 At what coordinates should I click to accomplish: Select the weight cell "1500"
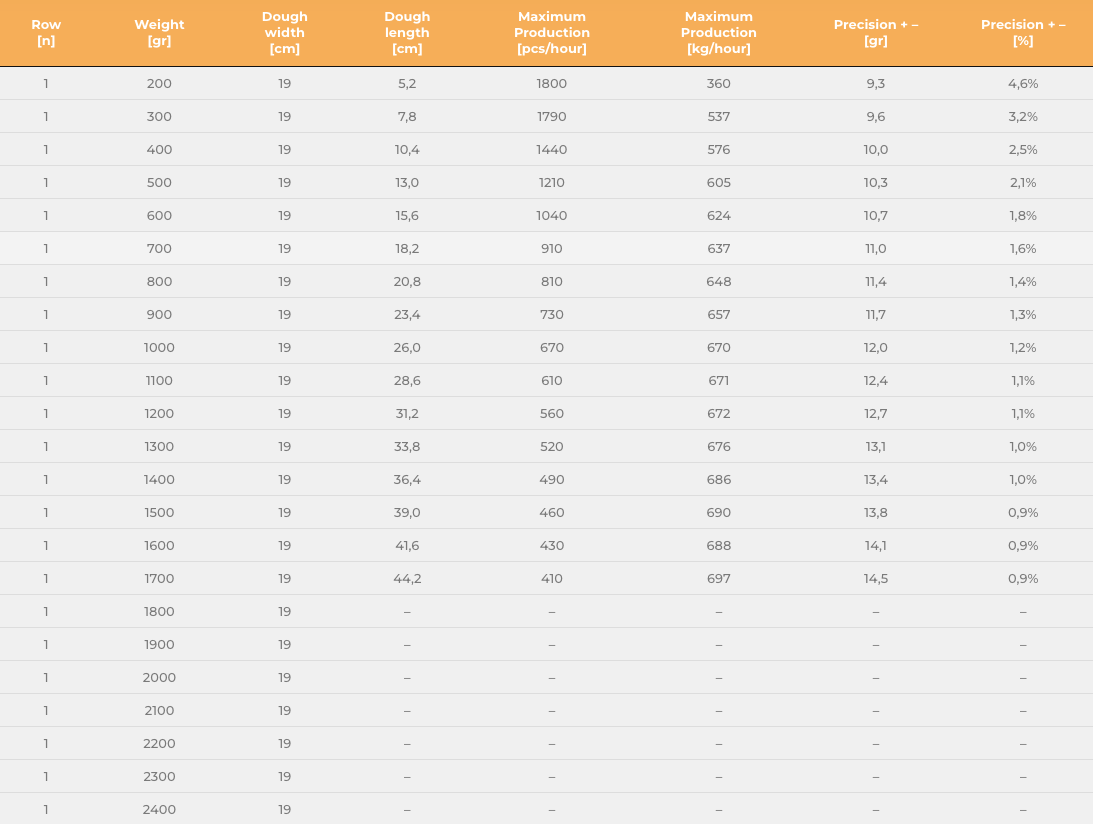pyautogui.click(x=159, y=512)
